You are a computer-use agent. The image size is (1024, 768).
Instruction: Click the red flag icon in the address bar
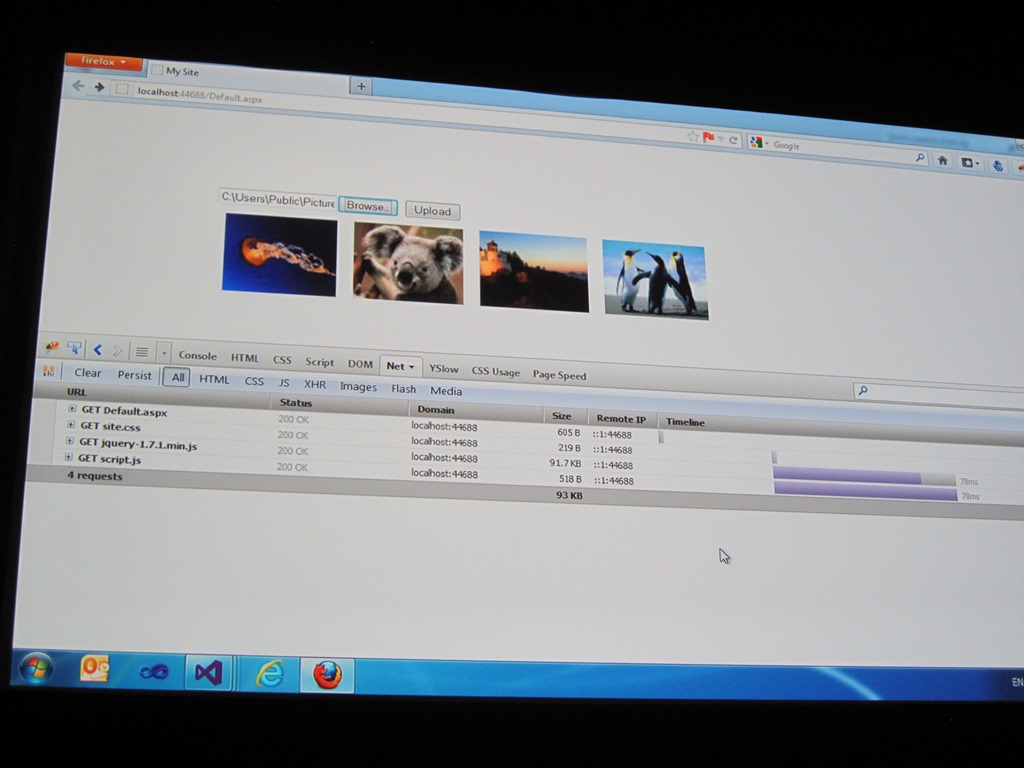point(709,137)
